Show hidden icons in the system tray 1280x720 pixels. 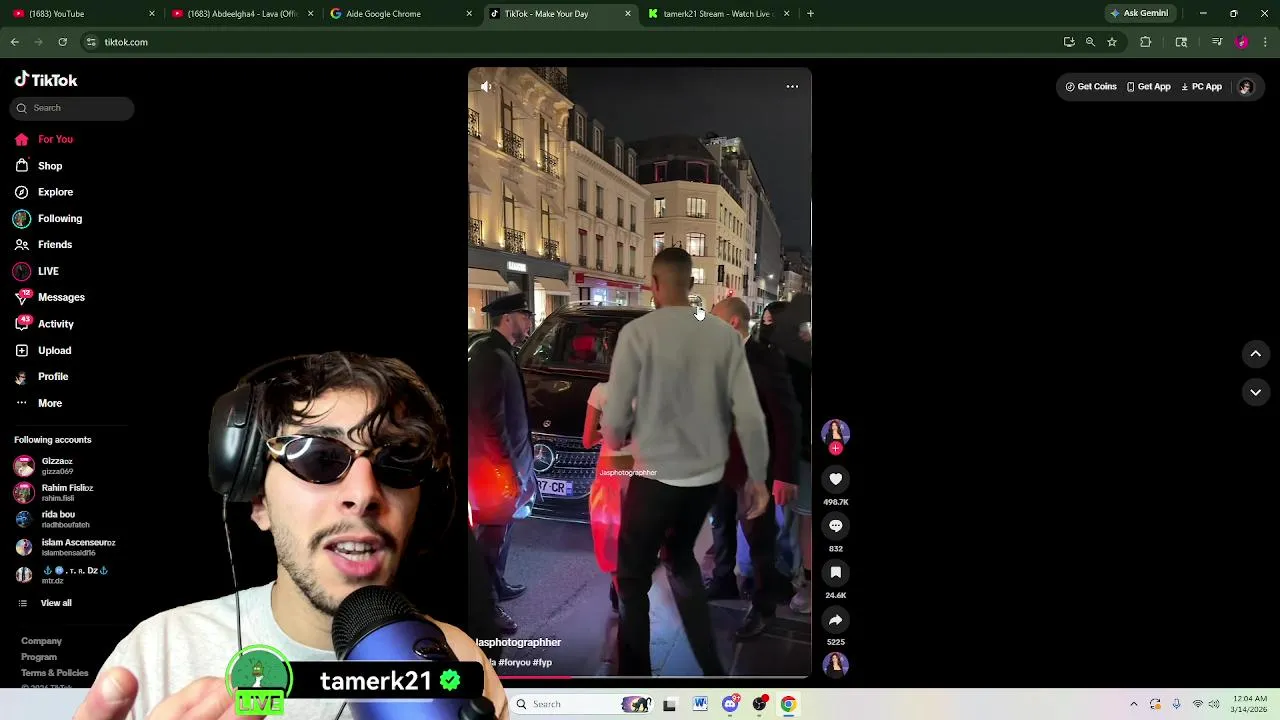1133,704
